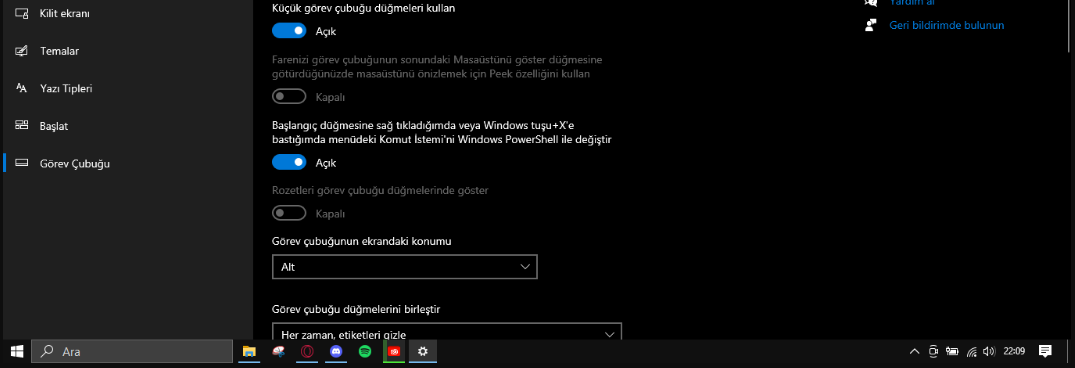Click the Geri bildirimde bulunun link
The width and height of the screenshot is (1075, 368).
946,25
